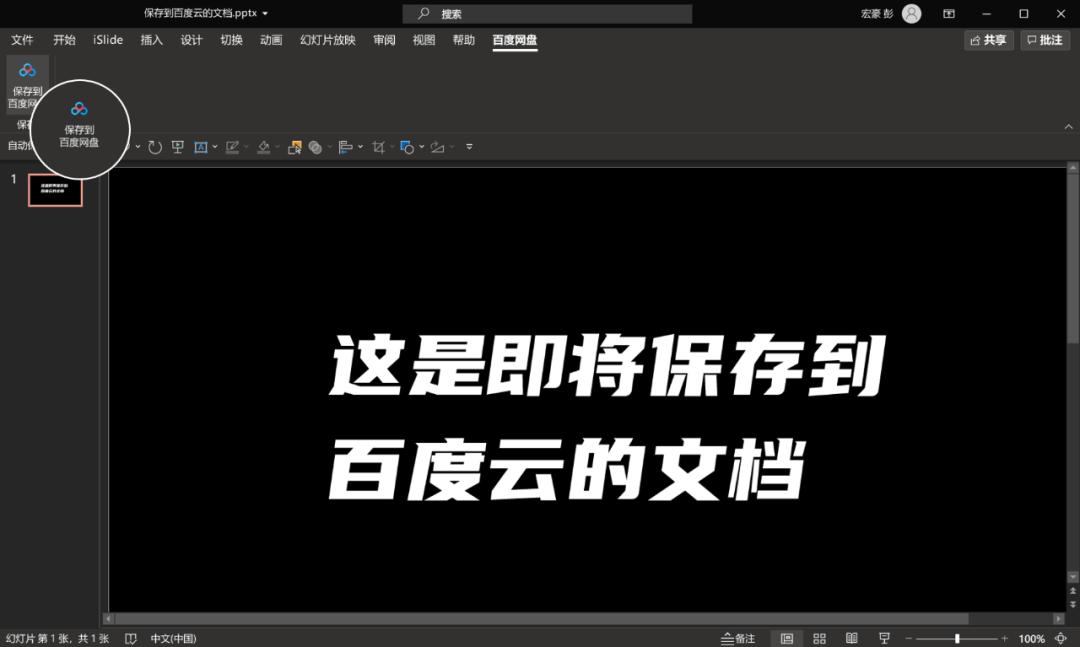Switch to the slide sorter view icon
The image size is (1080, 647).
point(818,638)
